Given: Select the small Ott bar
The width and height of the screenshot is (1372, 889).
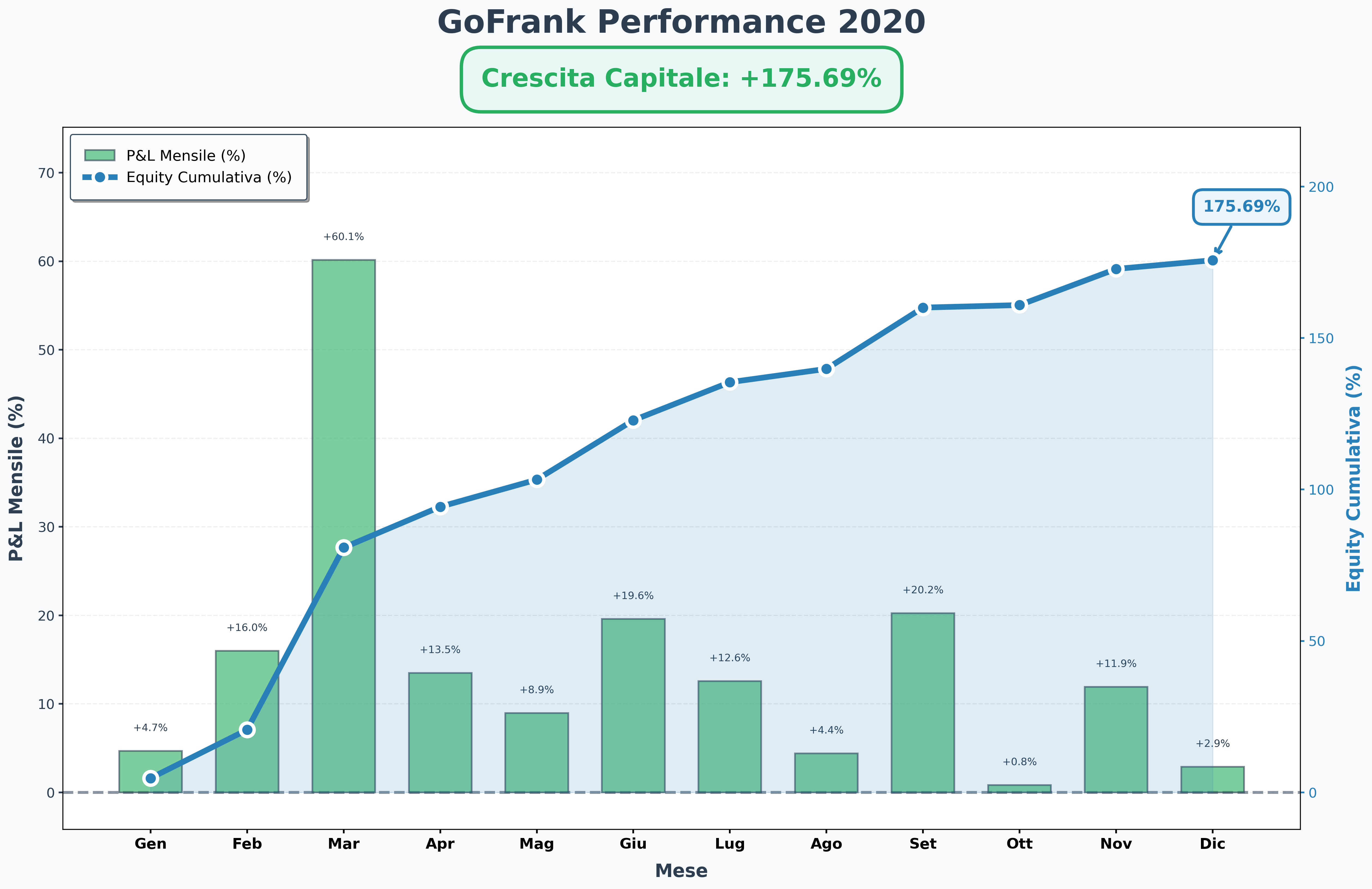Looking at the screenshot, I should pyautogui.click(x=1020, y=789).
